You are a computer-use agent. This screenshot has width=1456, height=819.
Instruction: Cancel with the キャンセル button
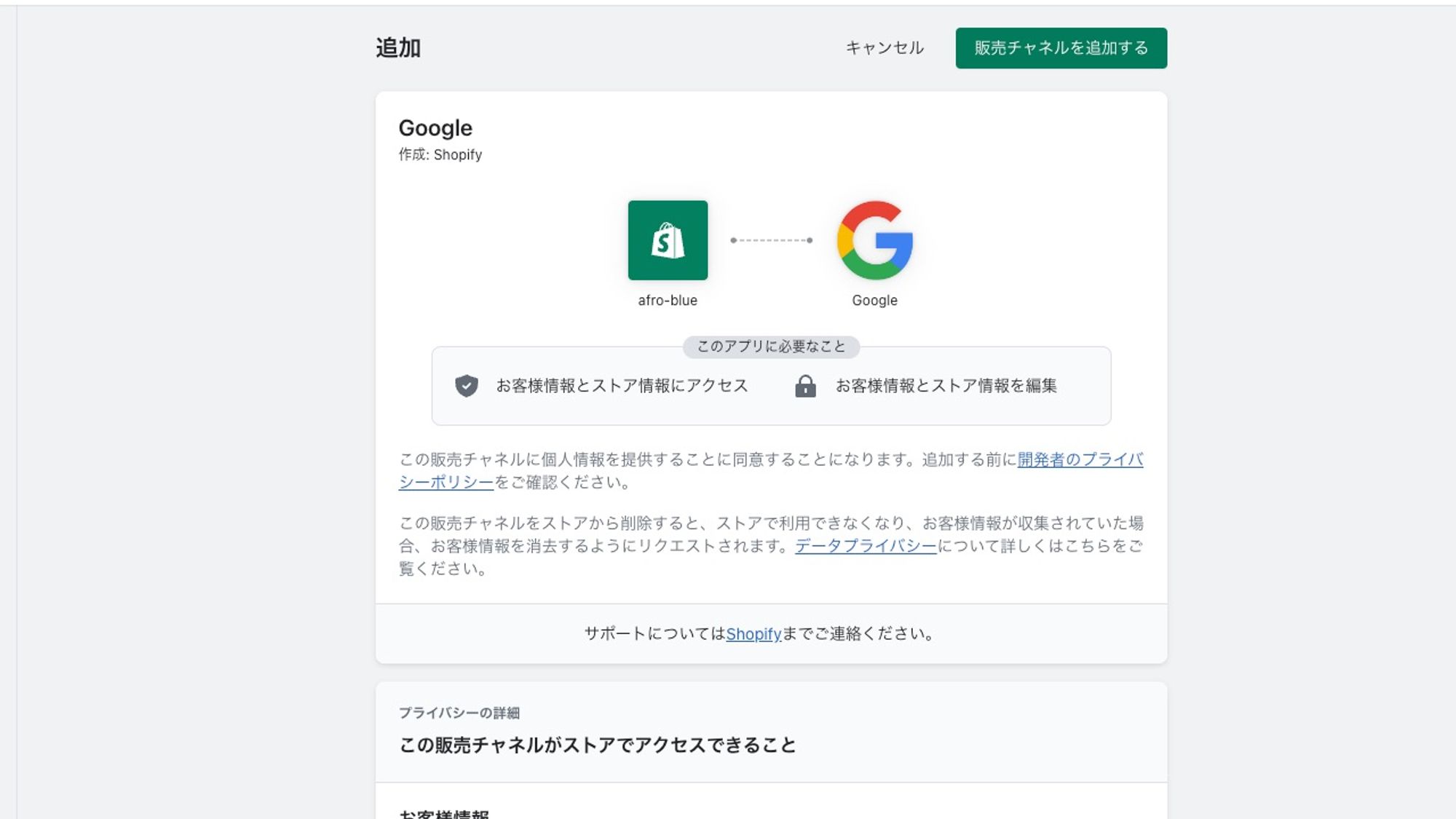(x=885, y=48)
